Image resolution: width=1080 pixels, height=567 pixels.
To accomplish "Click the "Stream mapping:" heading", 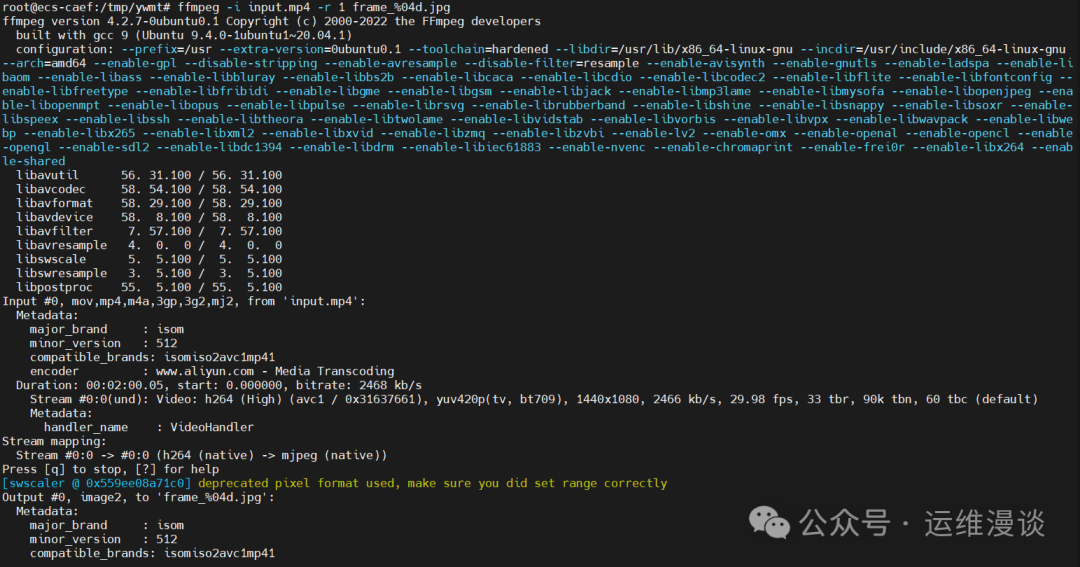I will pos(54,441).
